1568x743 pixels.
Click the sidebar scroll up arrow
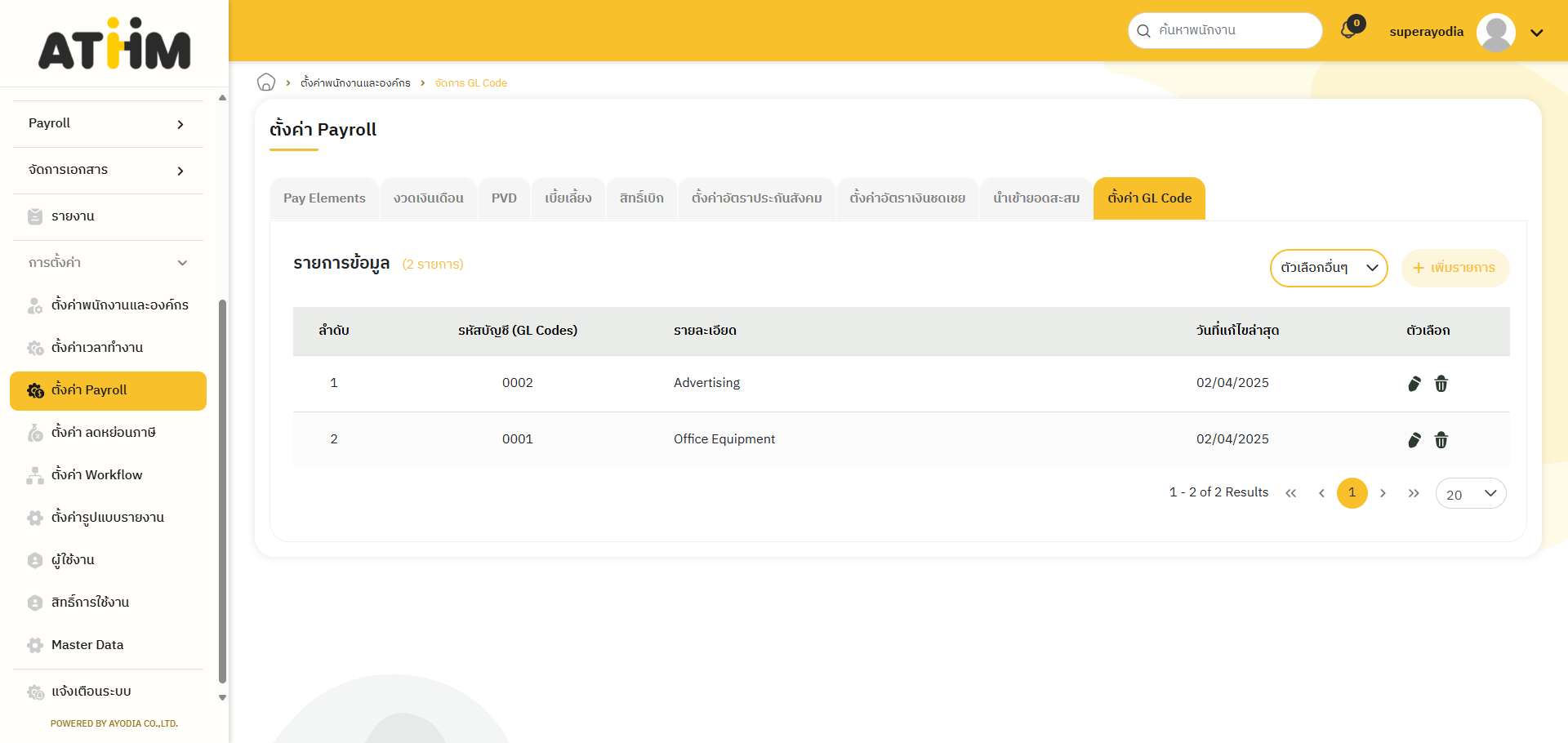click(222, 98)
